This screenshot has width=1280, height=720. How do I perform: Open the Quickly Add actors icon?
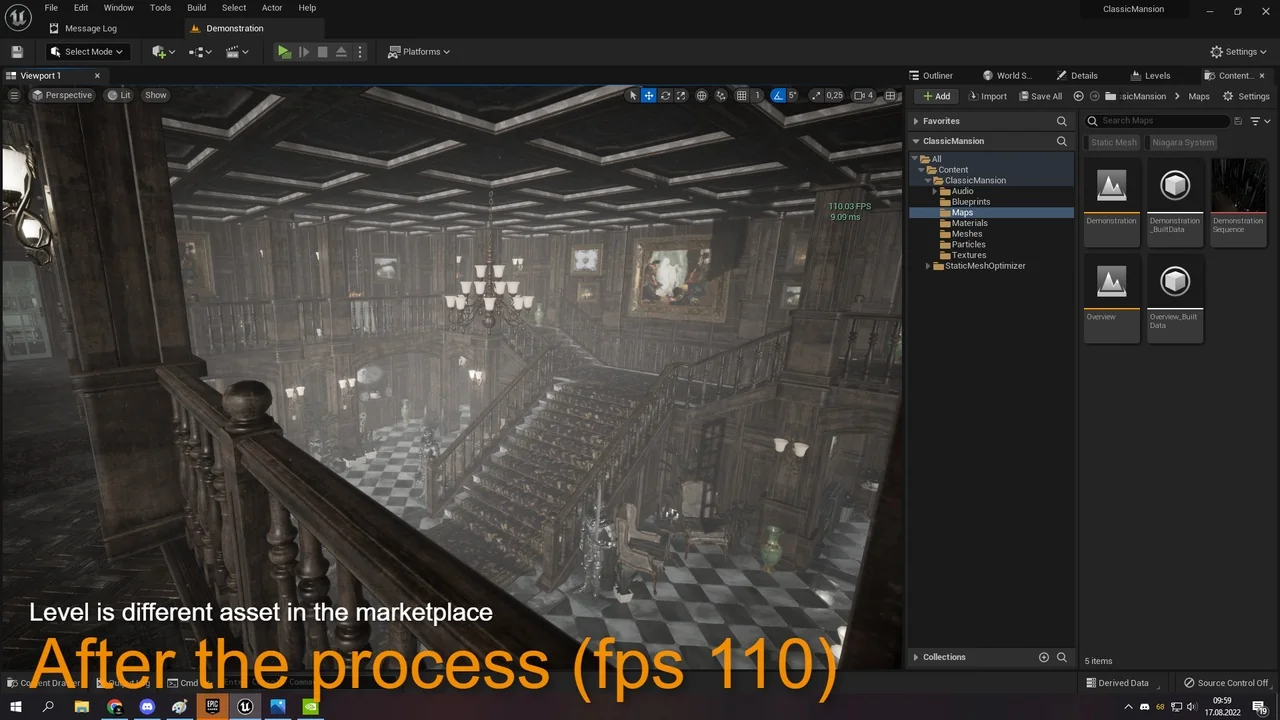tap(160, 51)
